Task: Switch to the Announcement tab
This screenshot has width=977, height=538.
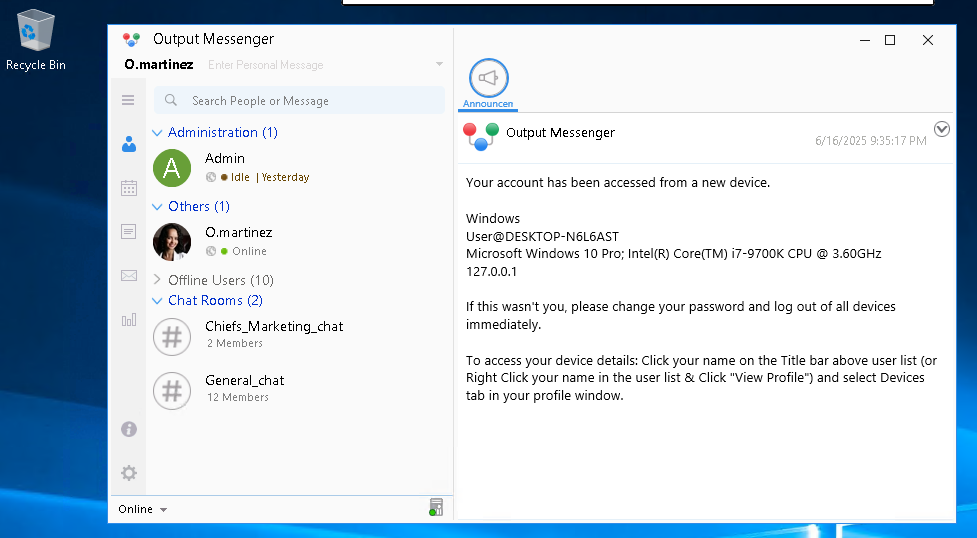Action: pos(488,84)
